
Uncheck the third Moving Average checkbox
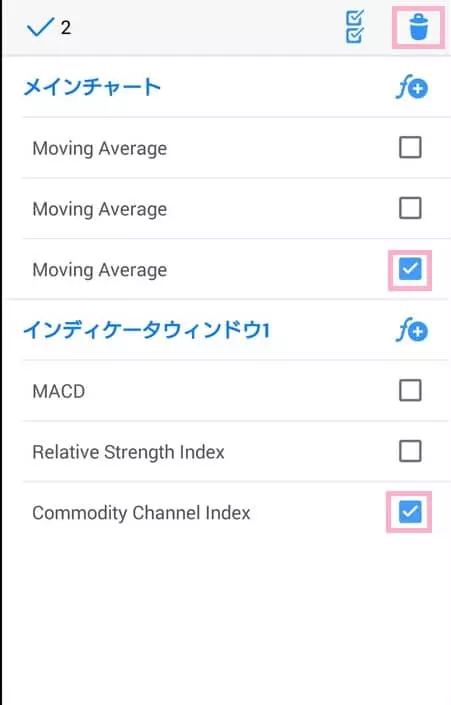410,269
